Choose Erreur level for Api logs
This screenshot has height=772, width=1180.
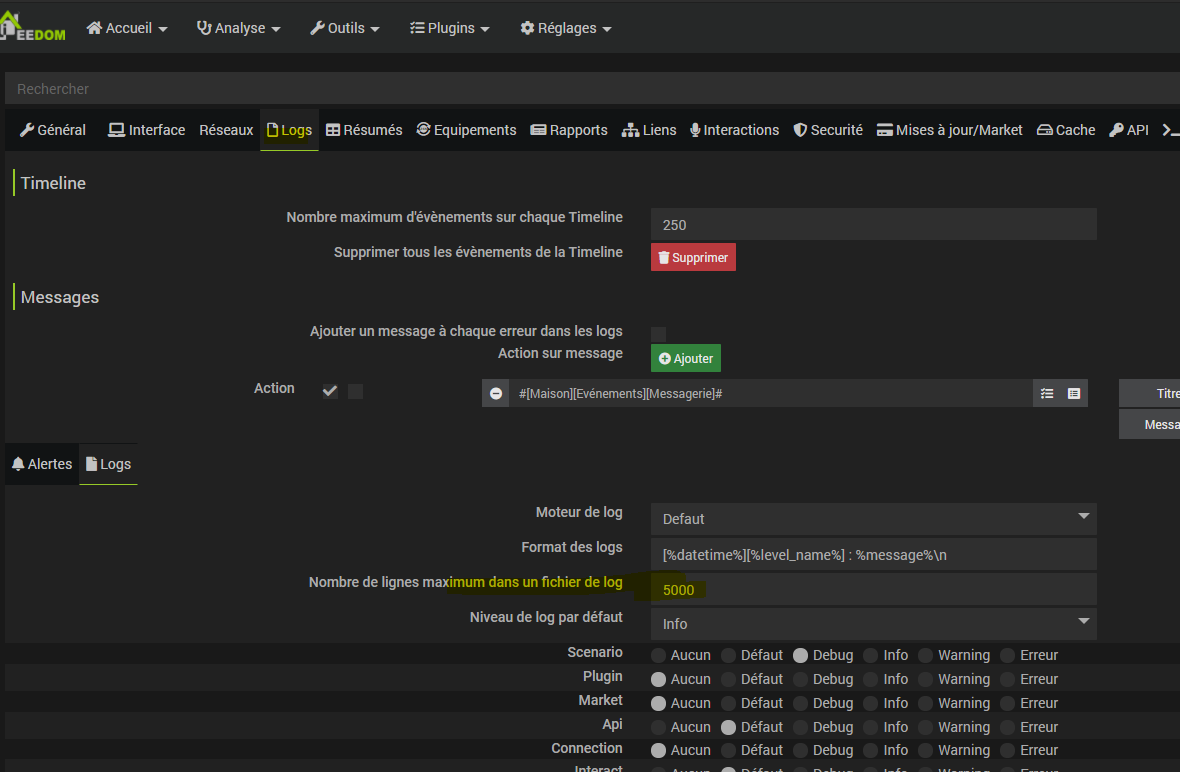point(1008,727)
